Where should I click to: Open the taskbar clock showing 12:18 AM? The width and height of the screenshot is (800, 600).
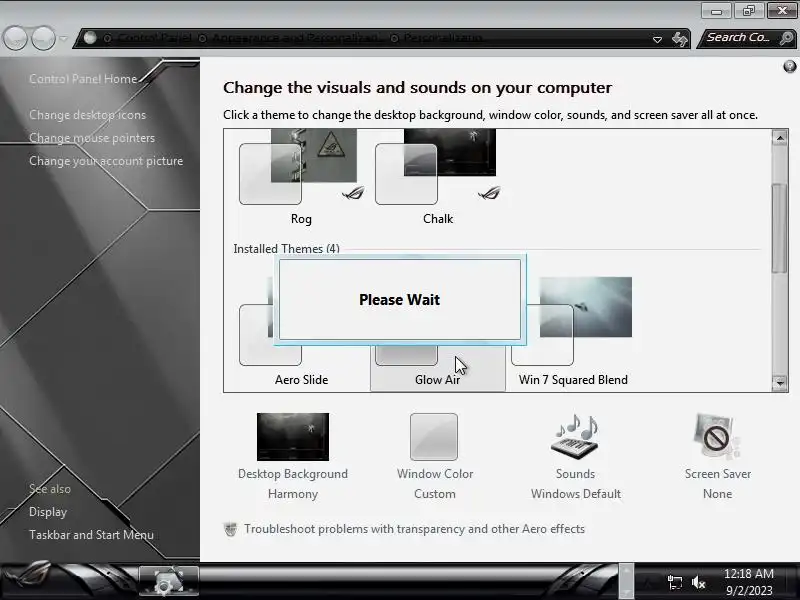coord(749,582)
